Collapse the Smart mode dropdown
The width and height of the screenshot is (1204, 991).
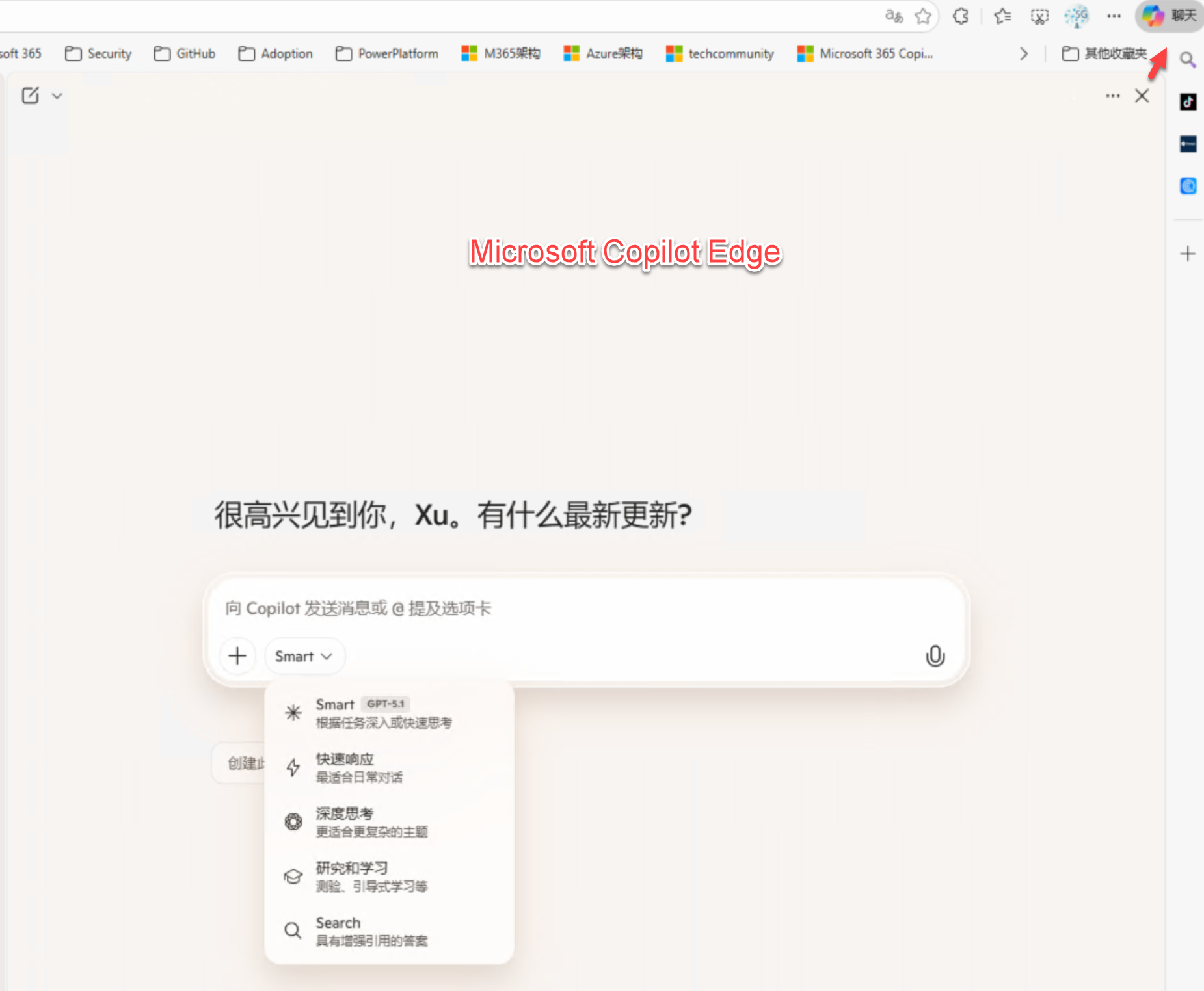point(304,656)
